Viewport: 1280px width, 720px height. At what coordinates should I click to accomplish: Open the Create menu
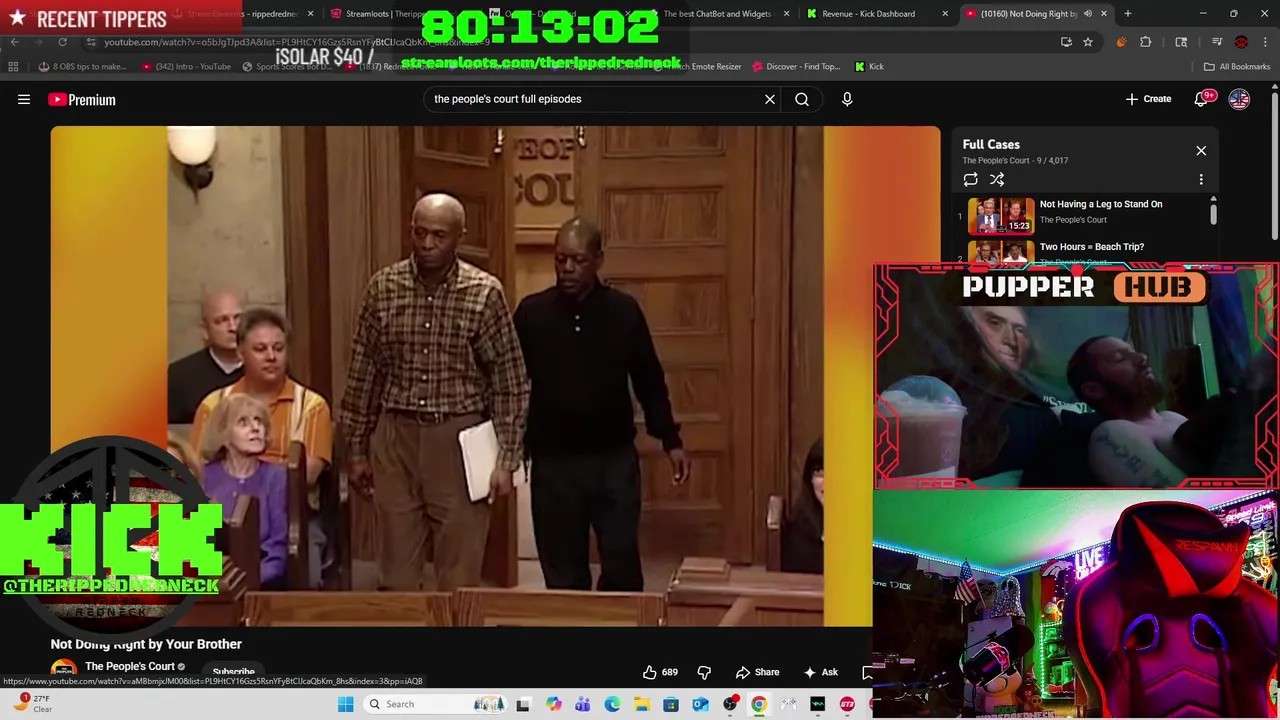pos(1148,99)
